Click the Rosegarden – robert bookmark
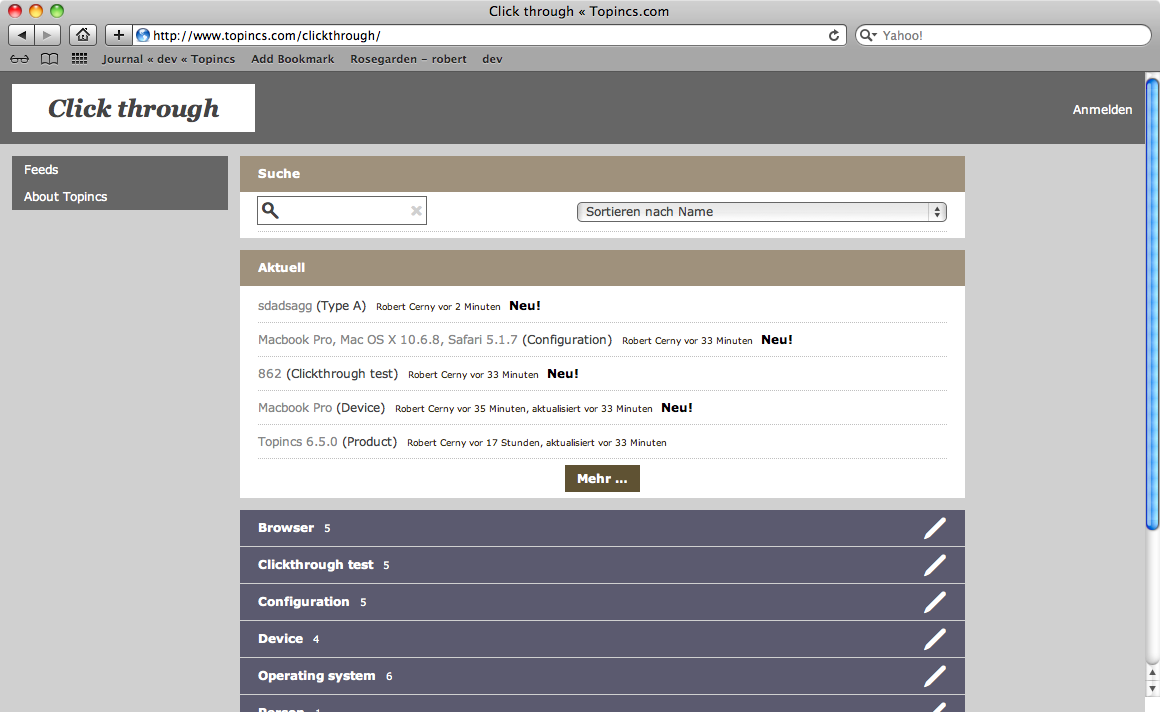The height and width of the screenshot is (712, 1160). click(x=408, y=59)
